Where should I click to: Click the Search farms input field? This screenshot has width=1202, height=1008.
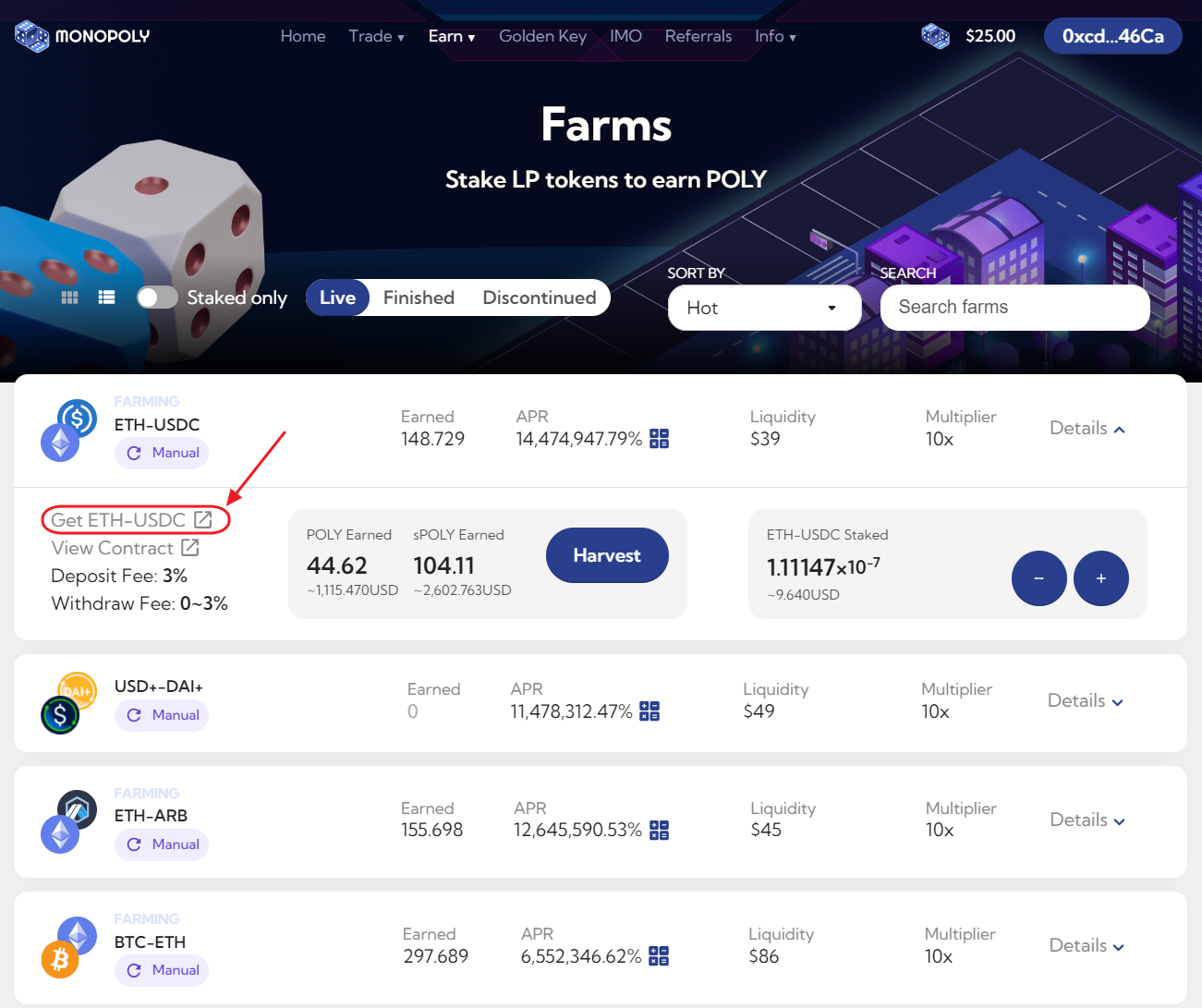(1014, 308)
